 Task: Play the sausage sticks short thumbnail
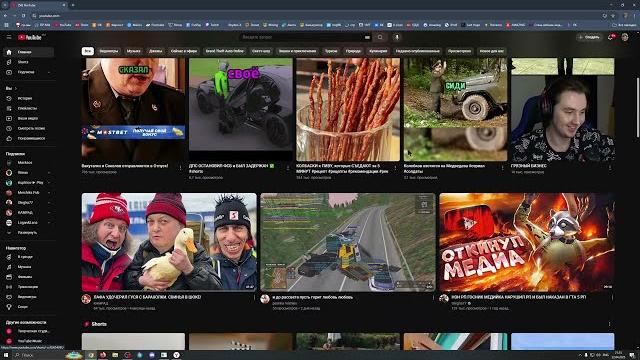tap(348, 109)
